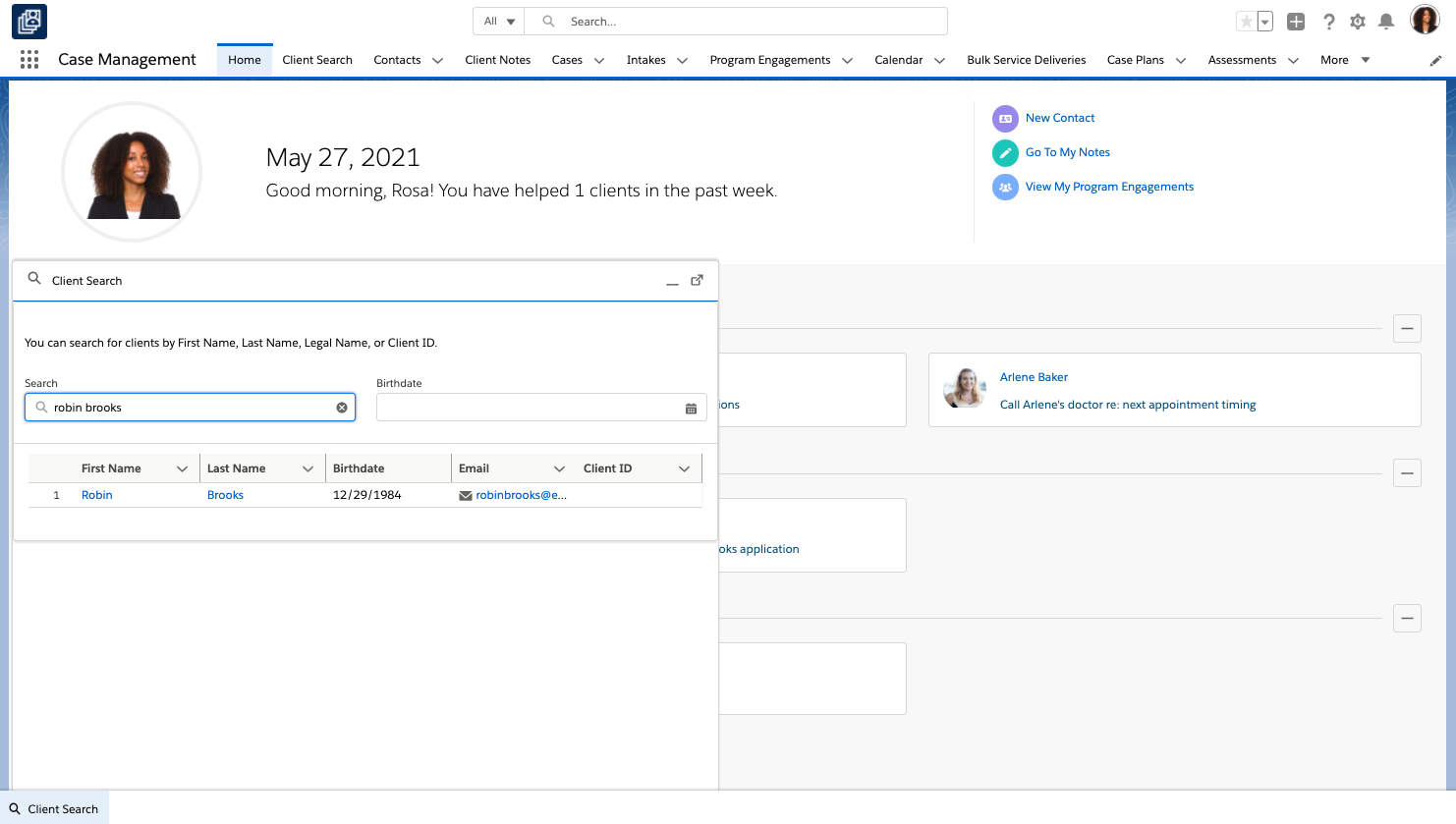Open the global actions plus icon

[x=1296, y=22]
